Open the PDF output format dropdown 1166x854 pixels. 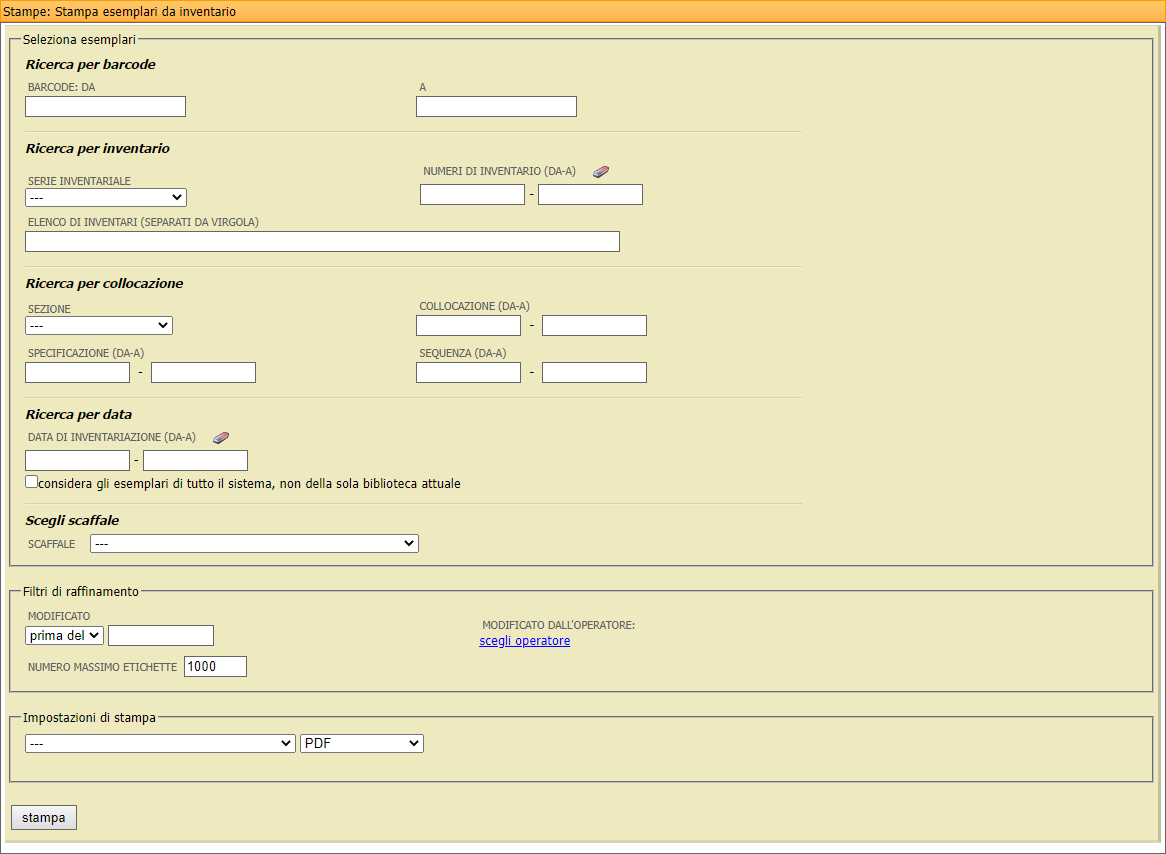[361, 743]
